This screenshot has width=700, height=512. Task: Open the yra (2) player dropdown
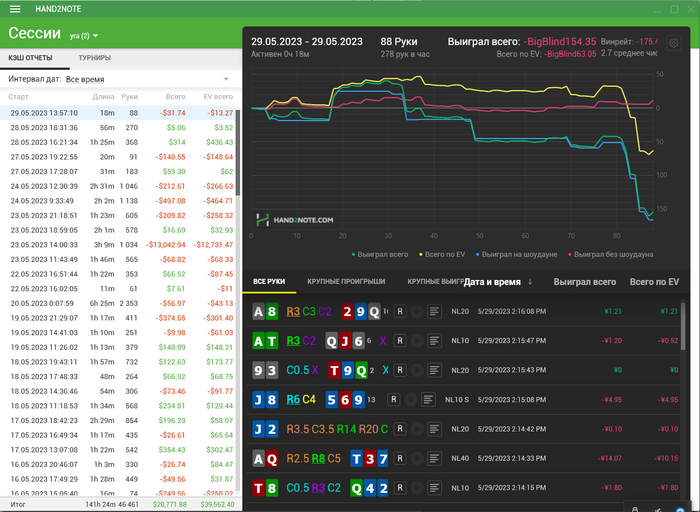click(x=84, y=36)
